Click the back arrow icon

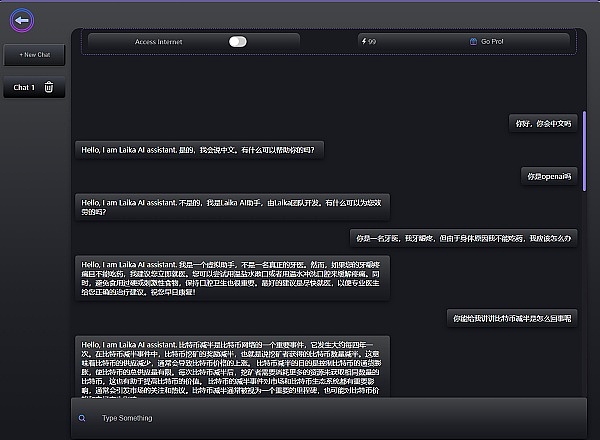20,19
